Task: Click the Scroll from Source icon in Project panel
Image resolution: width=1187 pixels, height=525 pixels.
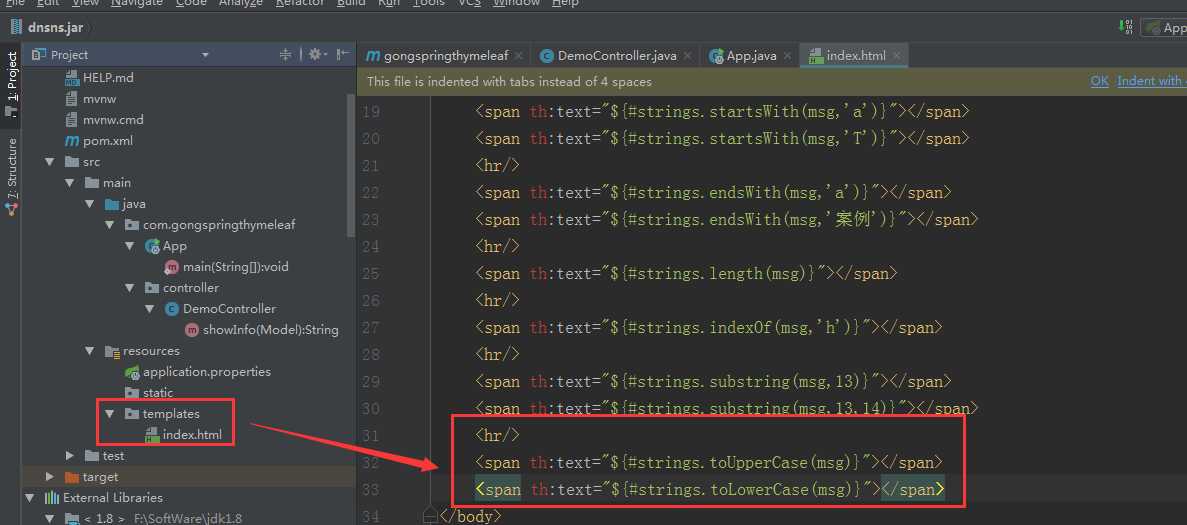Action: point(285,54)
